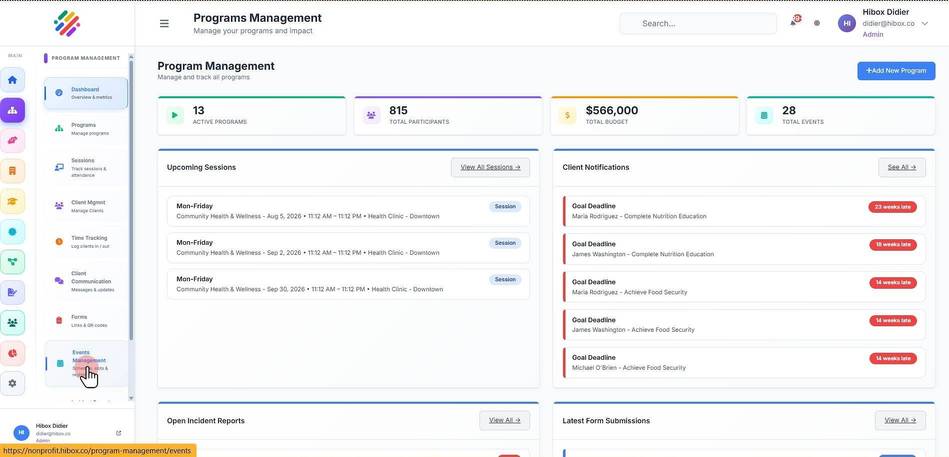Image resolution: width=949 pixels, height=457 pixels.
Task: Click the Session badge on Sep 2 row
Action: (x=505, y=243)
